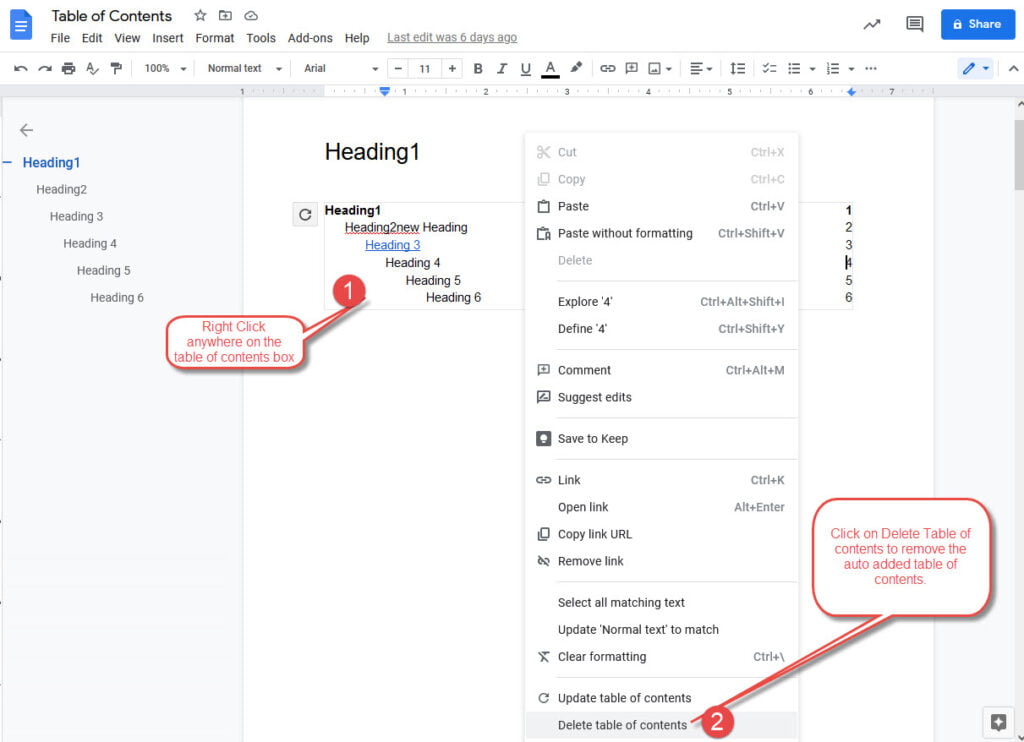
Task: Click the Spelling and grammar check icon
Action: tap(91, 68)
